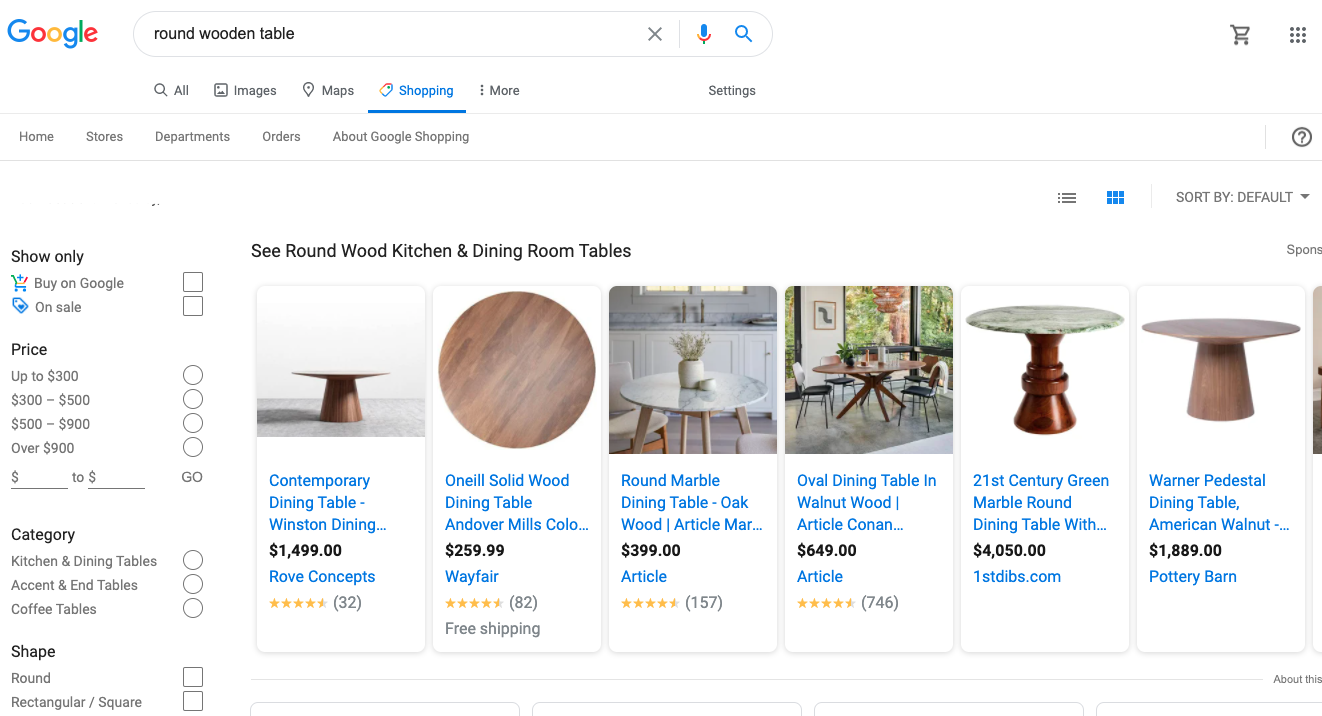The height and width of the screenshot is (716, 1322).
Task: Open the Stores section
Action: click(x=104, y=136)
